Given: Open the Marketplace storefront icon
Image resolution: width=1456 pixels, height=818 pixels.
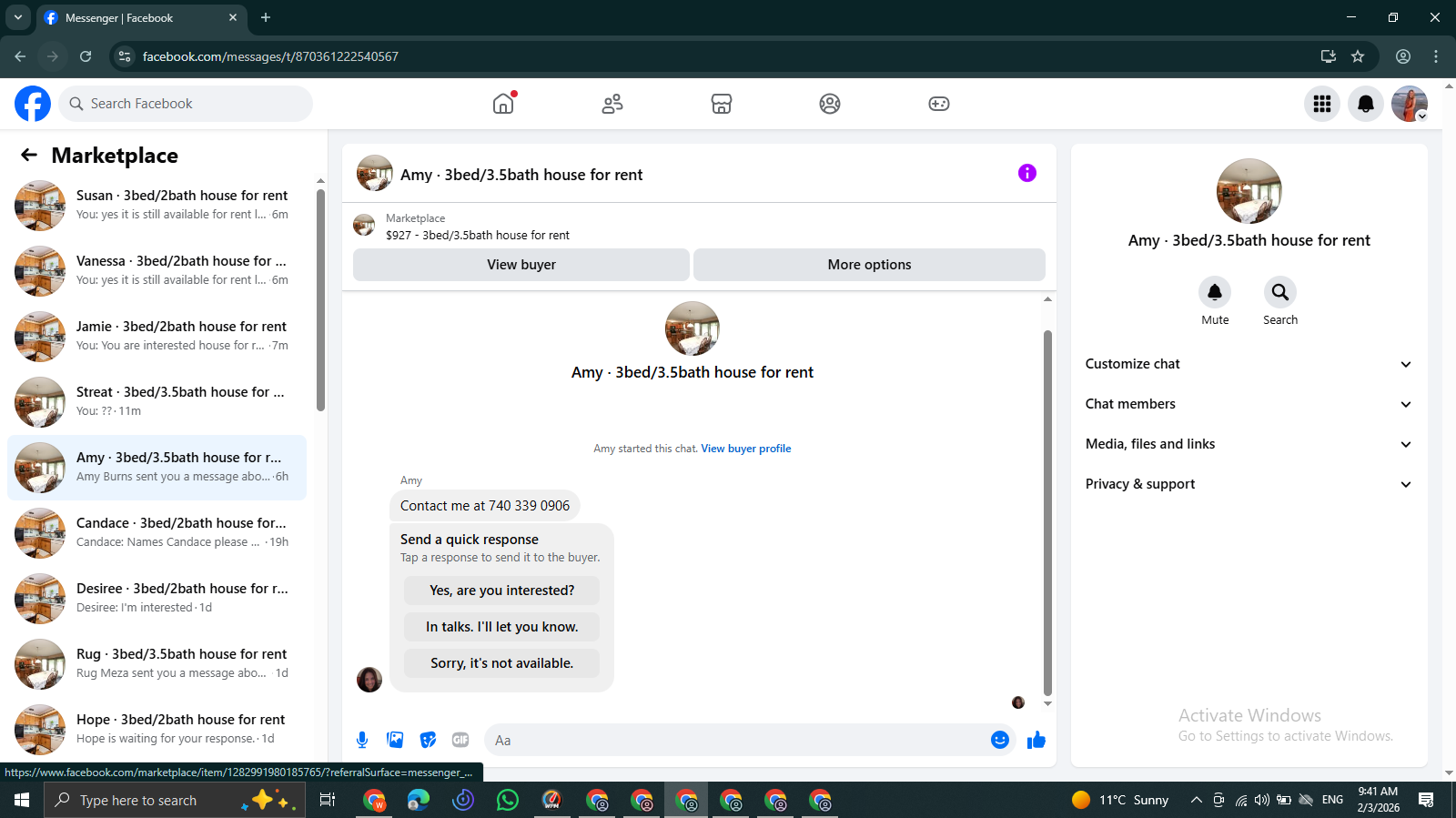Looking at the screenshot, I should 722,104.
